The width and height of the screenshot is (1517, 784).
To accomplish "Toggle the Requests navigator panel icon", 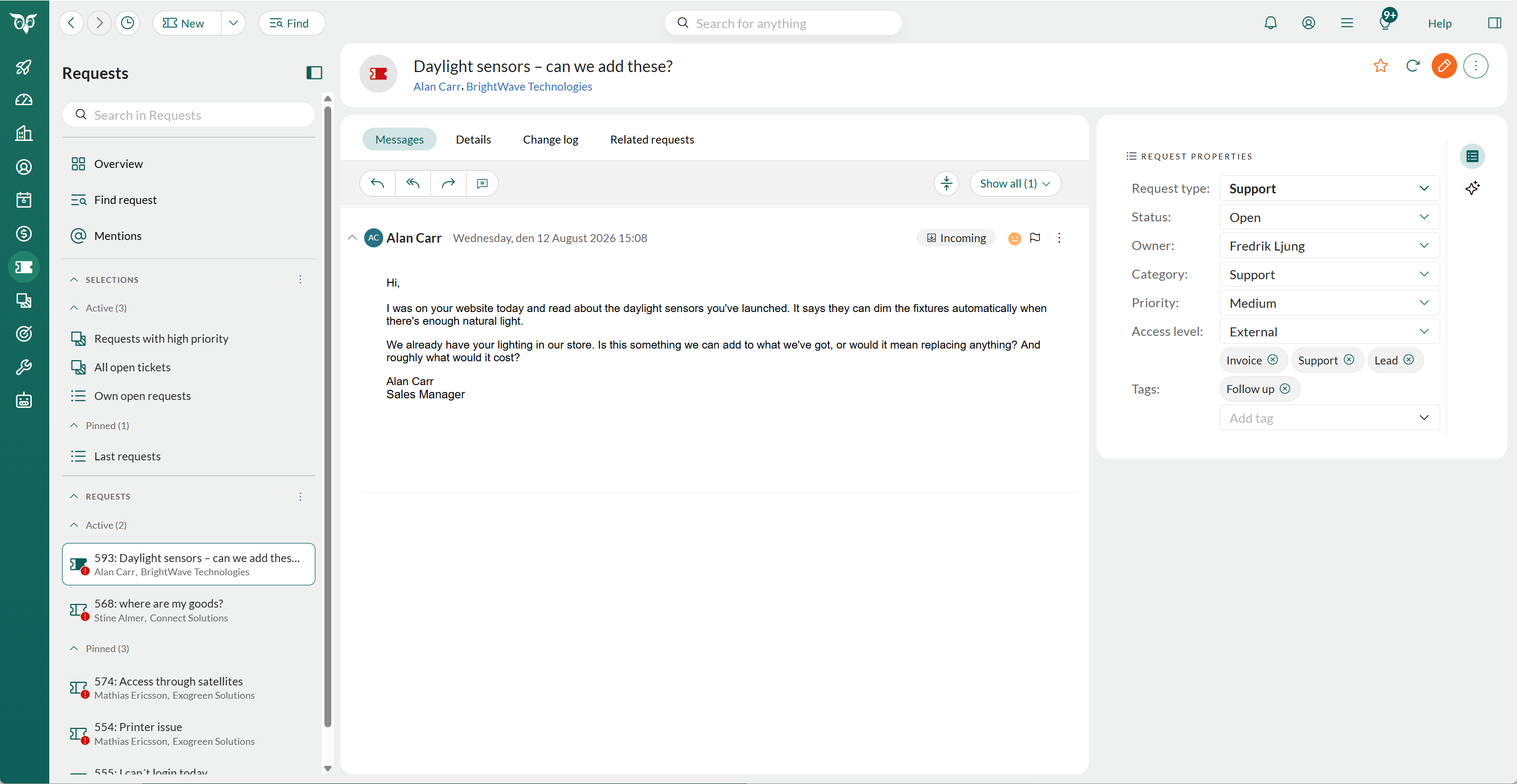I will click(x=314, y=73).
